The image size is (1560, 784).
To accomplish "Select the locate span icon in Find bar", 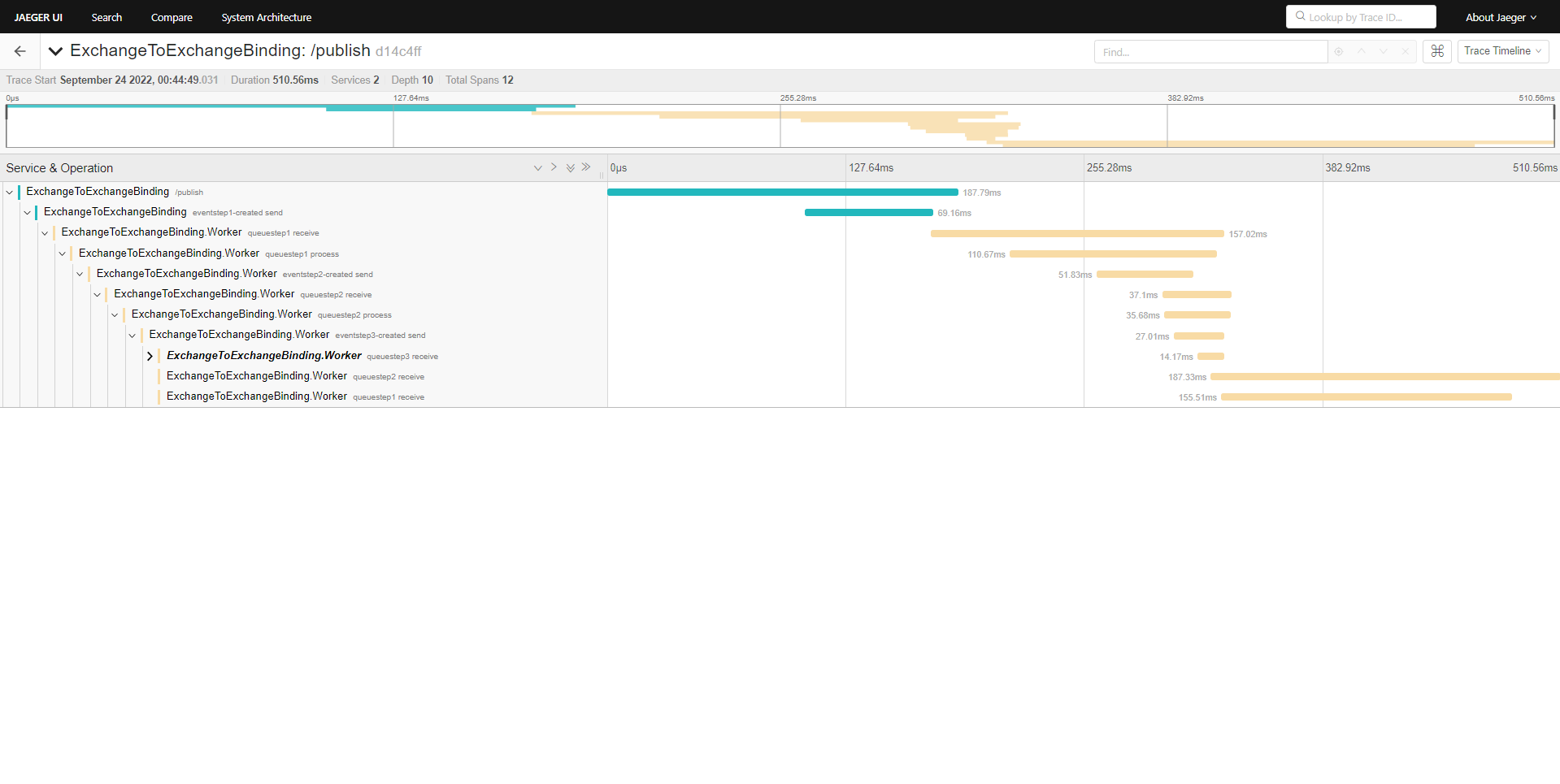I will [x=1338, y=51].
